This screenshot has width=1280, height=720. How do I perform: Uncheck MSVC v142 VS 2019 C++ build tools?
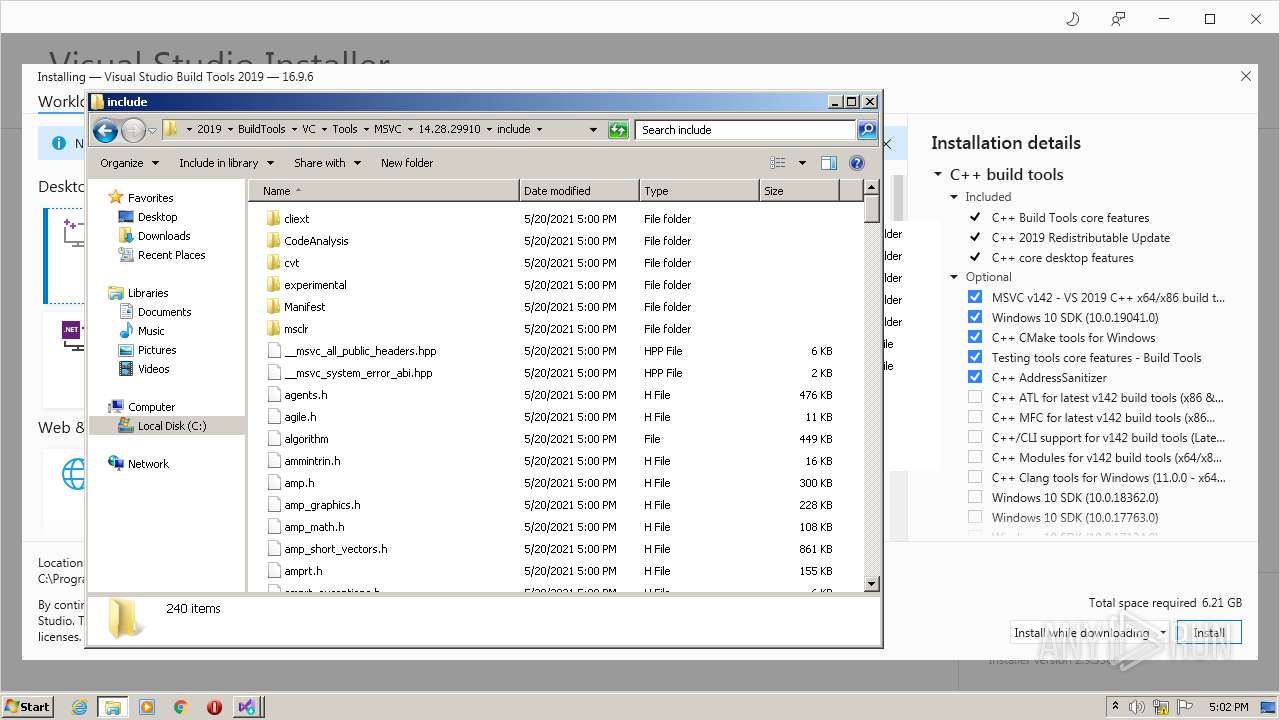975,297
